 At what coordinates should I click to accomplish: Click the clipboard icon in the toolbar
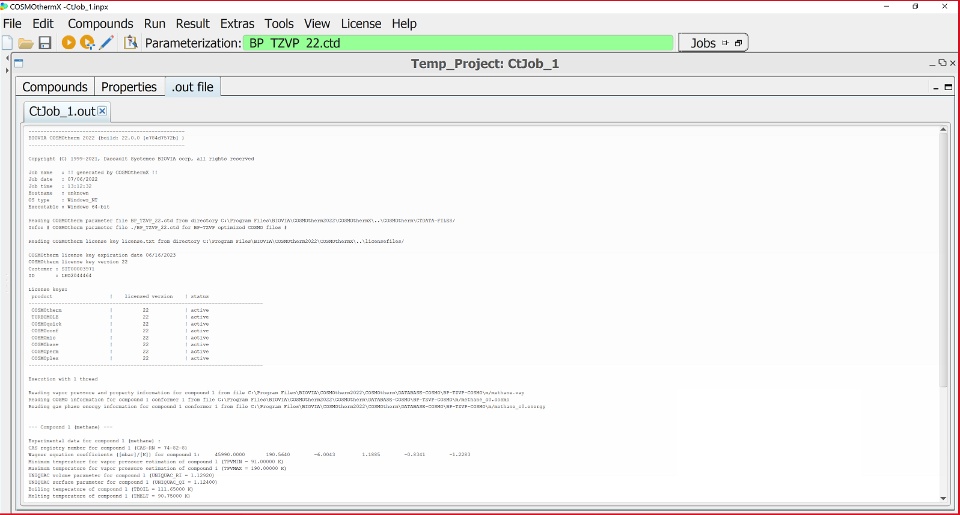(x=130, y=42)
